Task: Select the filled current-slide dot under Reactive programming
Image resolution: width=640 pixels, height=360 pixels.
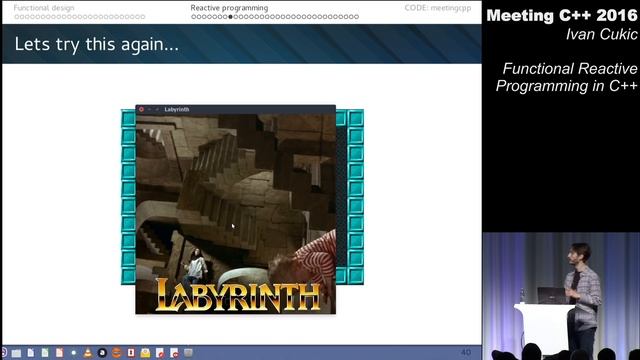Action: coord(231,17)
